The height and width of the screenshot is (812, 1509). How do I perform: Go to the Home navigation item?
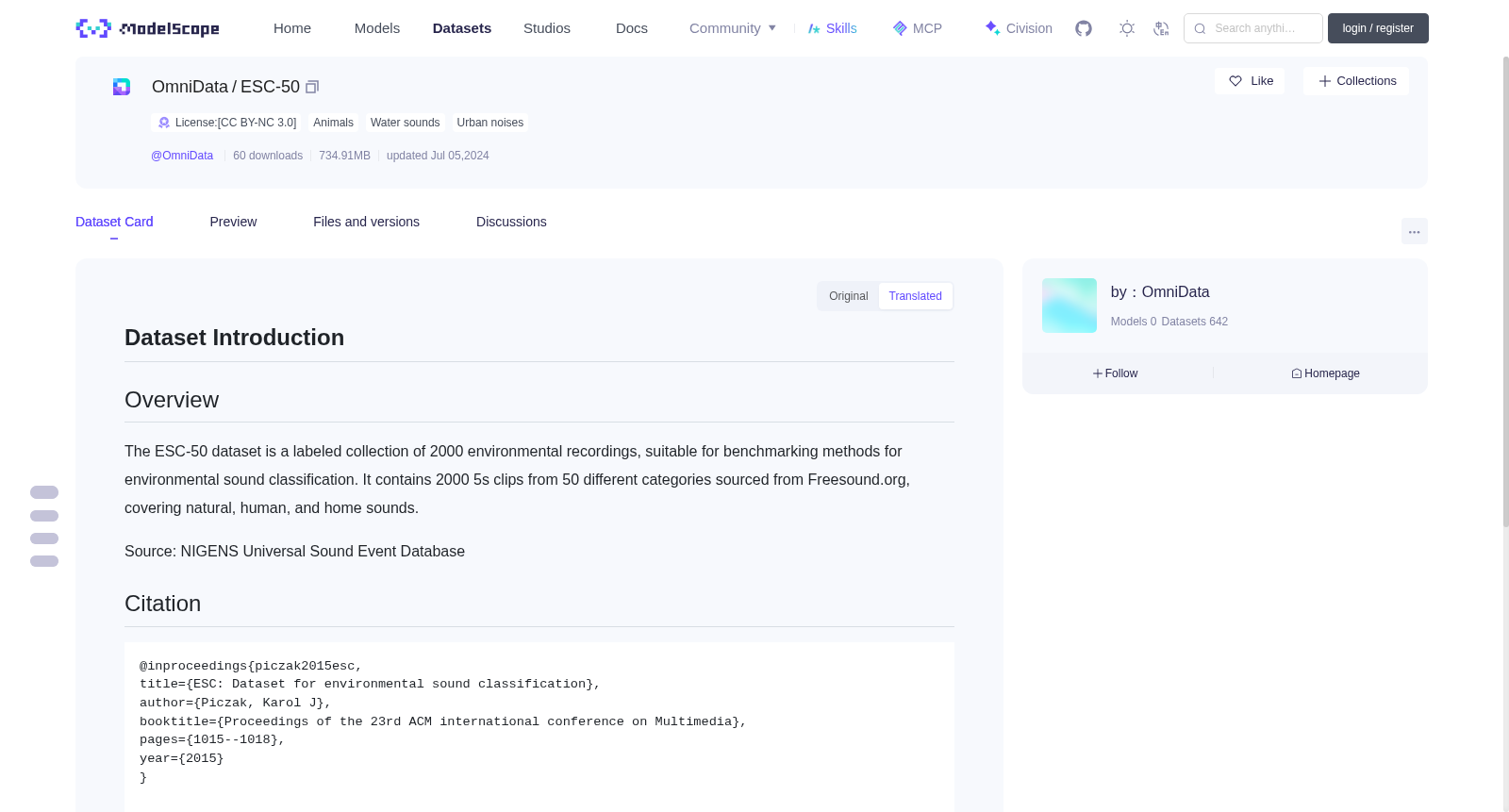(x=292, y=28)
